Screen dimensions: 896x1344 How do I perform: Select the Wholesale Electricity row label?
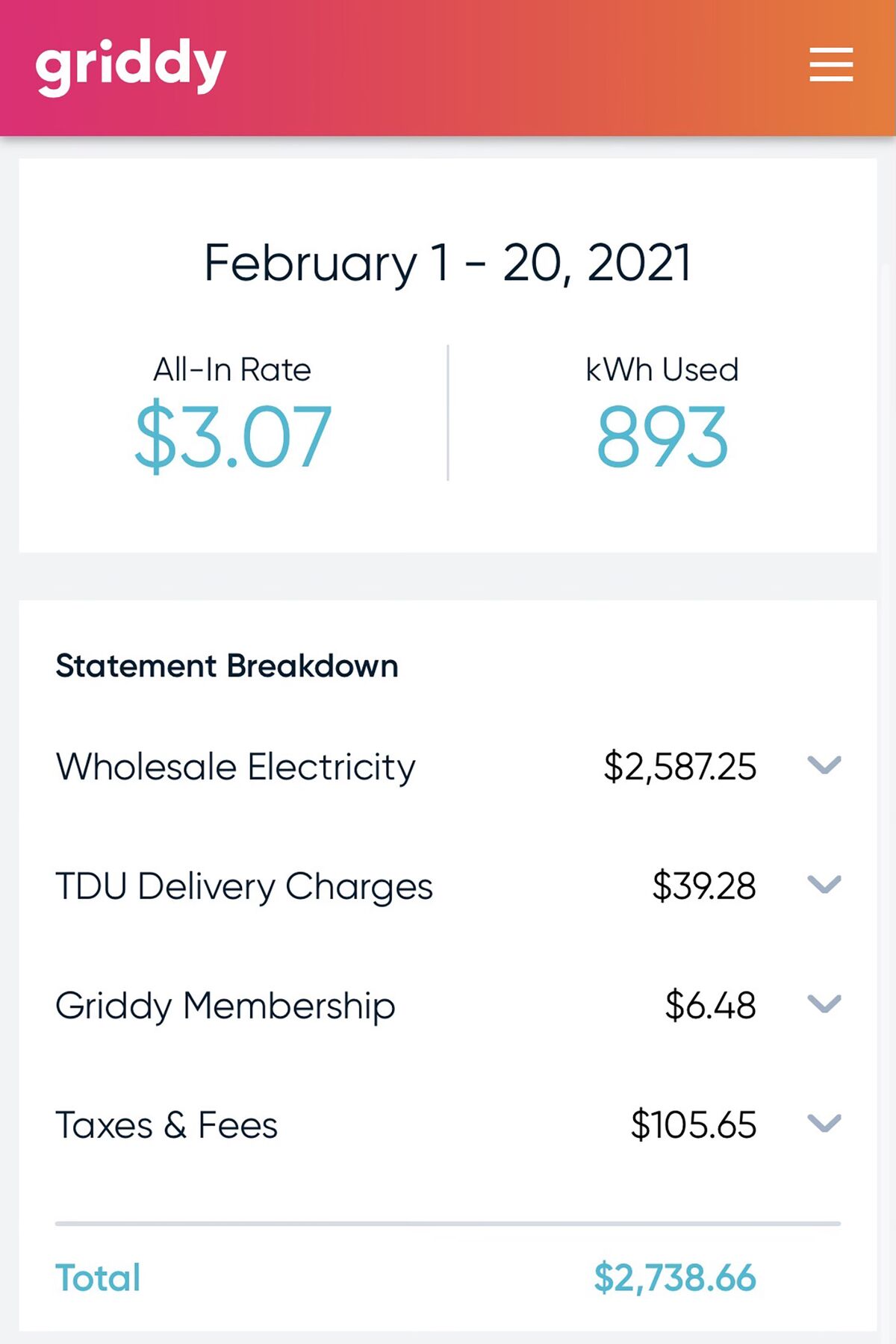click(236, 768)
